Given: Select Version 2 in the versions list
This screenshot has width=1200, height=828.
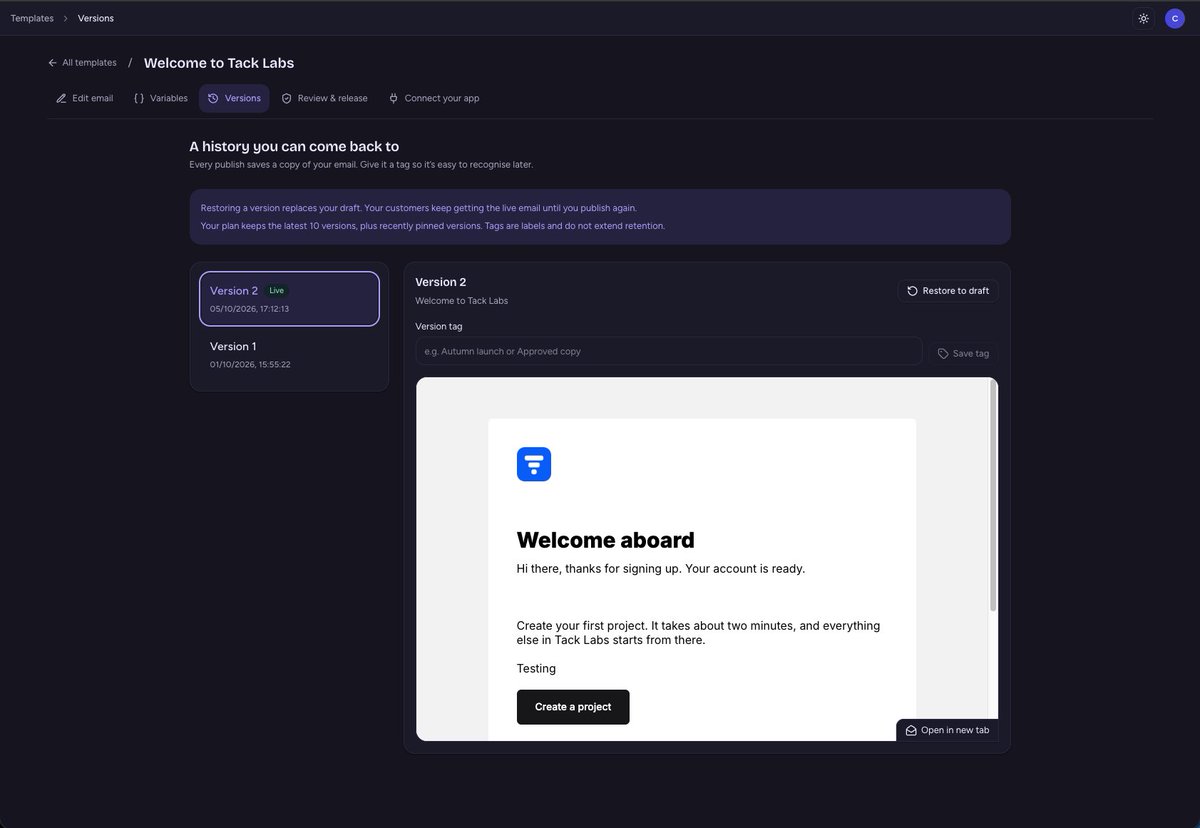Looking at the screenshot, I should click(x=289, y=299).
